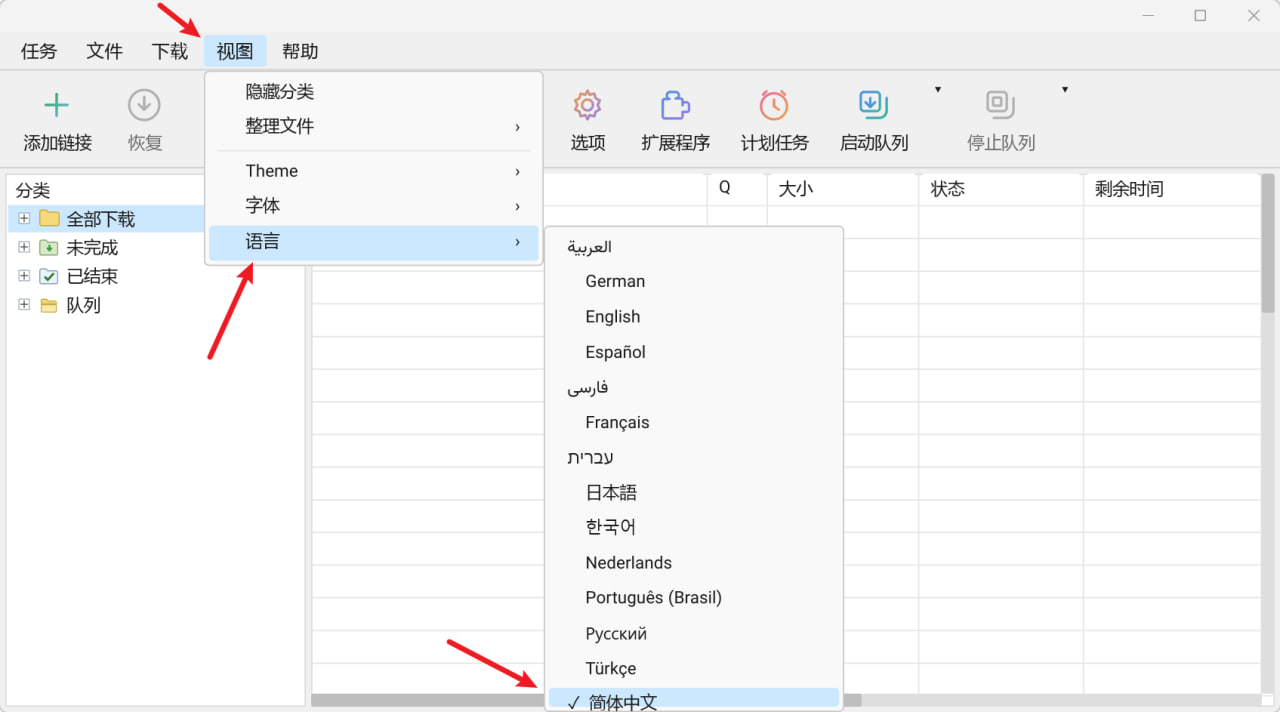Screen dimensions: 1280x712
Task: Click the 选项 toolbar label
Action: (x=588, y=143)
